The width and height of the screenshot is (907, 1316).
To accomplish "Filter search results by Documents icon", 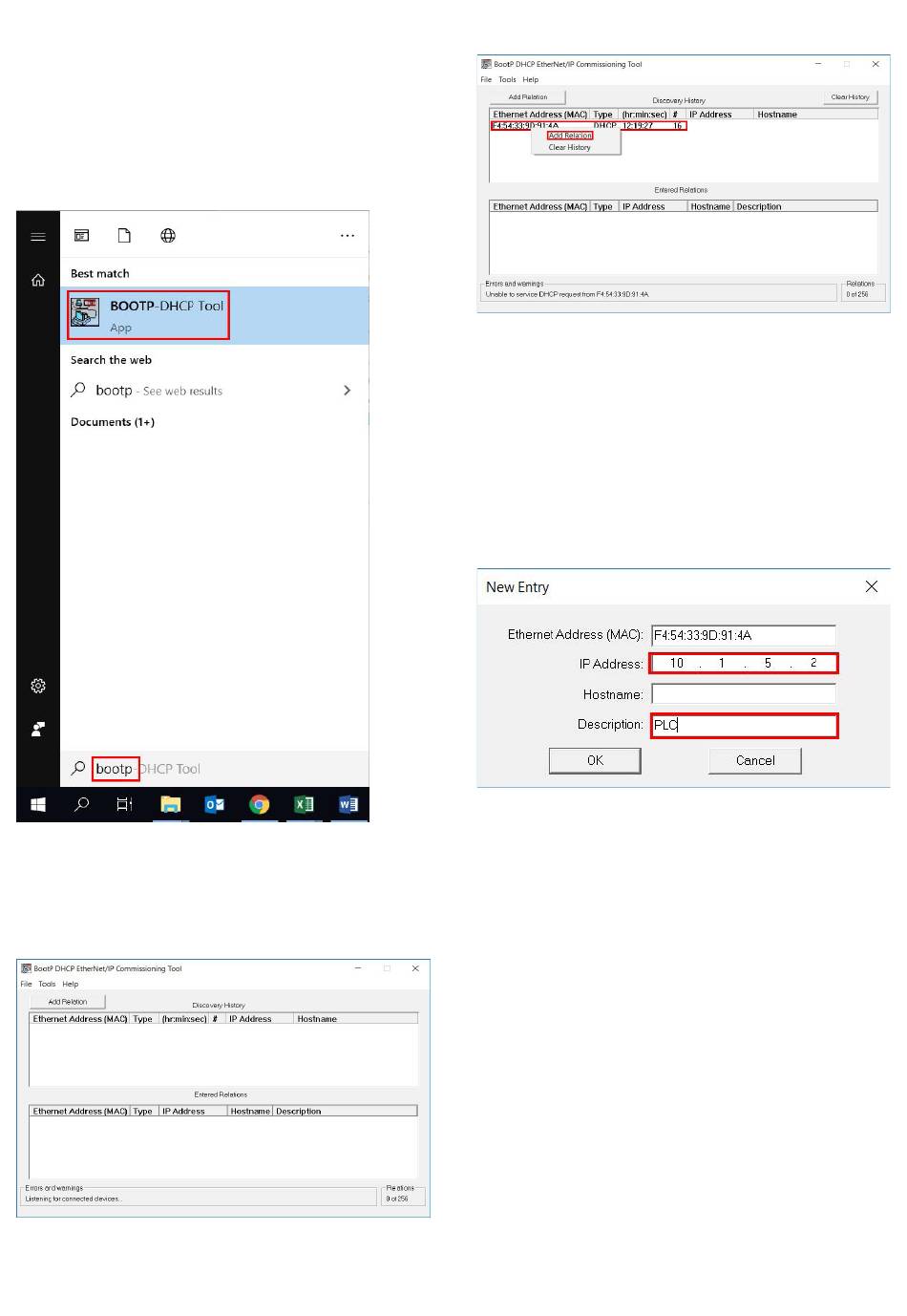I will point(124,236).
